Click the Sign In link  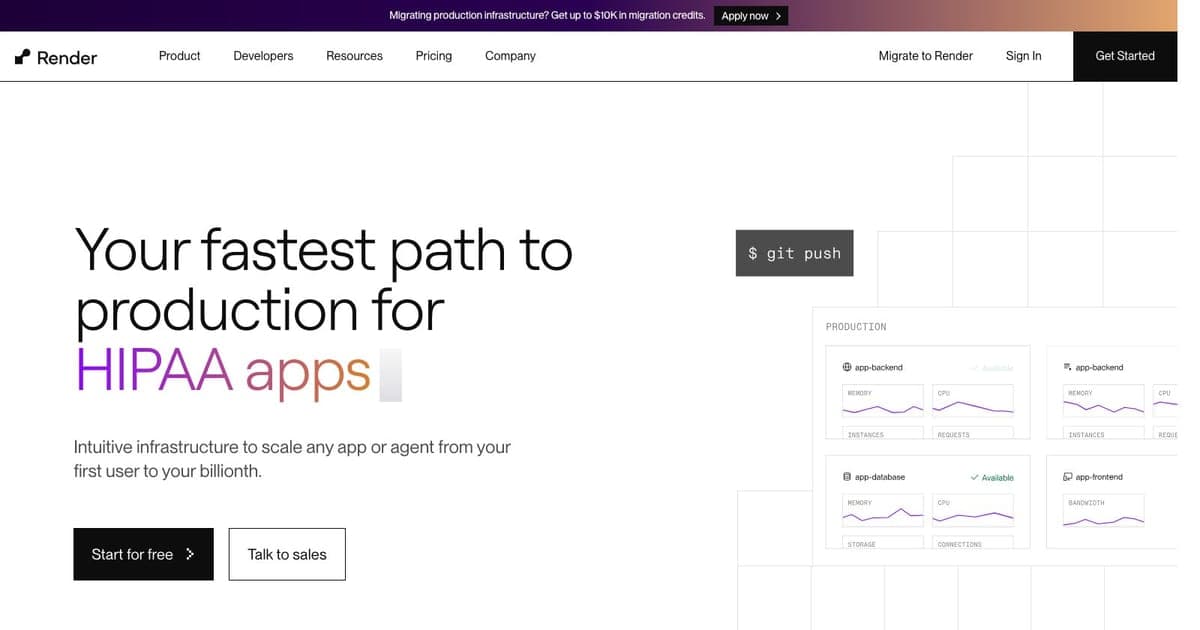click(1023, 56)
